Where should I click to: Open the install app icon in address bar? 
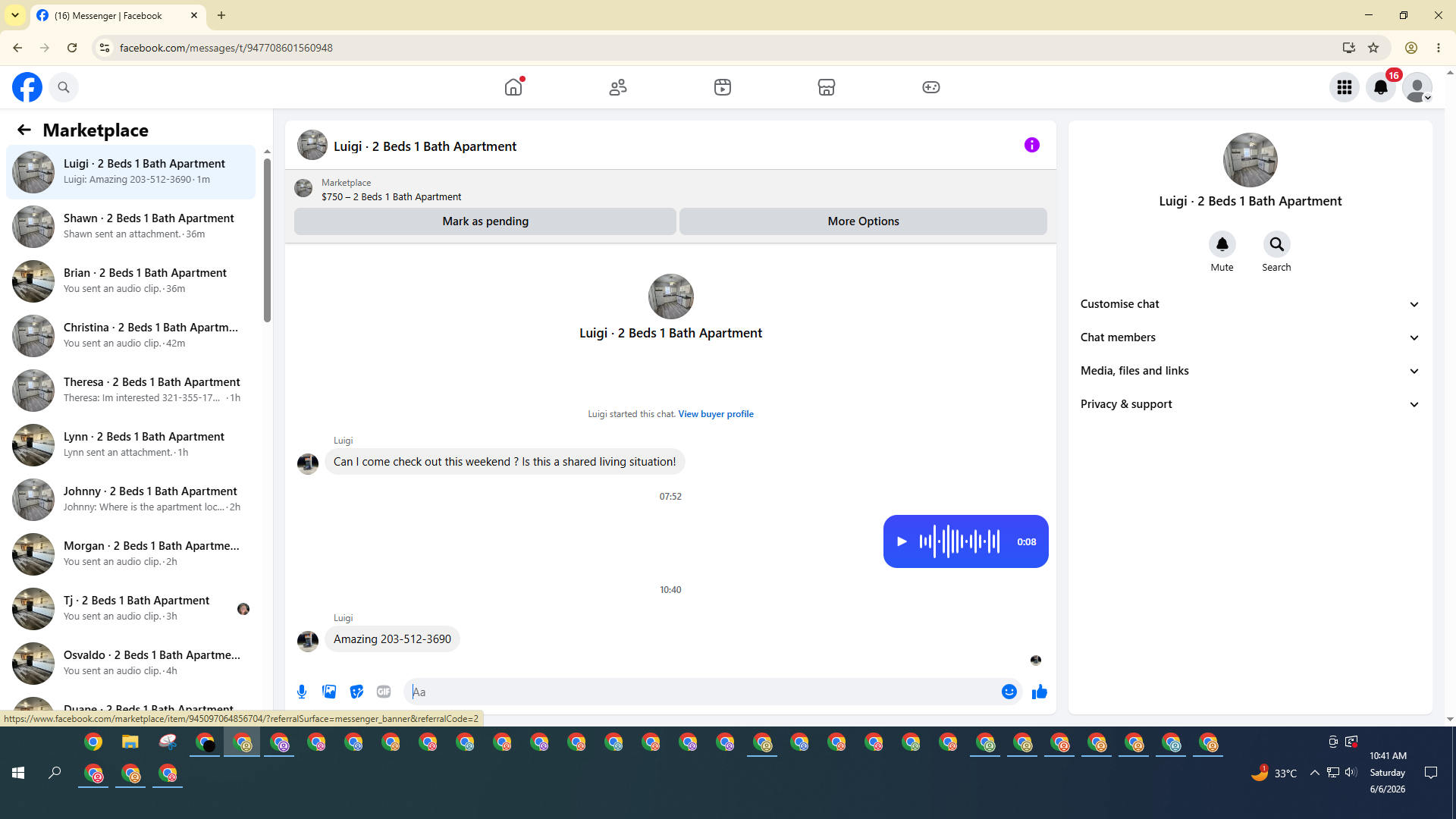[x=1348, y=48]
